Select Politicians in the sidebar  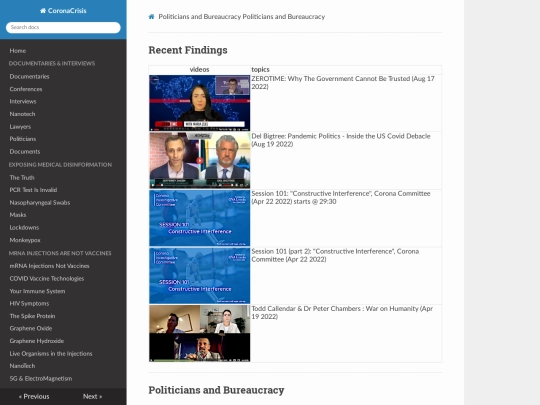[22, 139]
